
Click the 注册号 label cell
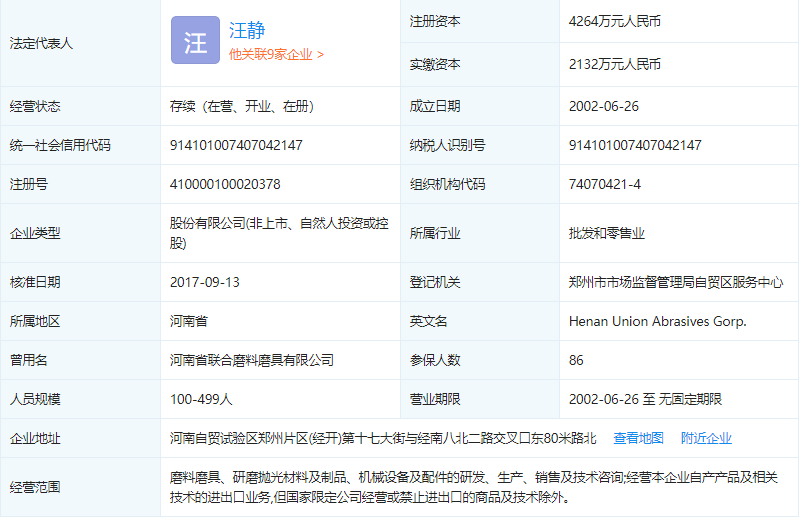[x=80, y=184]
